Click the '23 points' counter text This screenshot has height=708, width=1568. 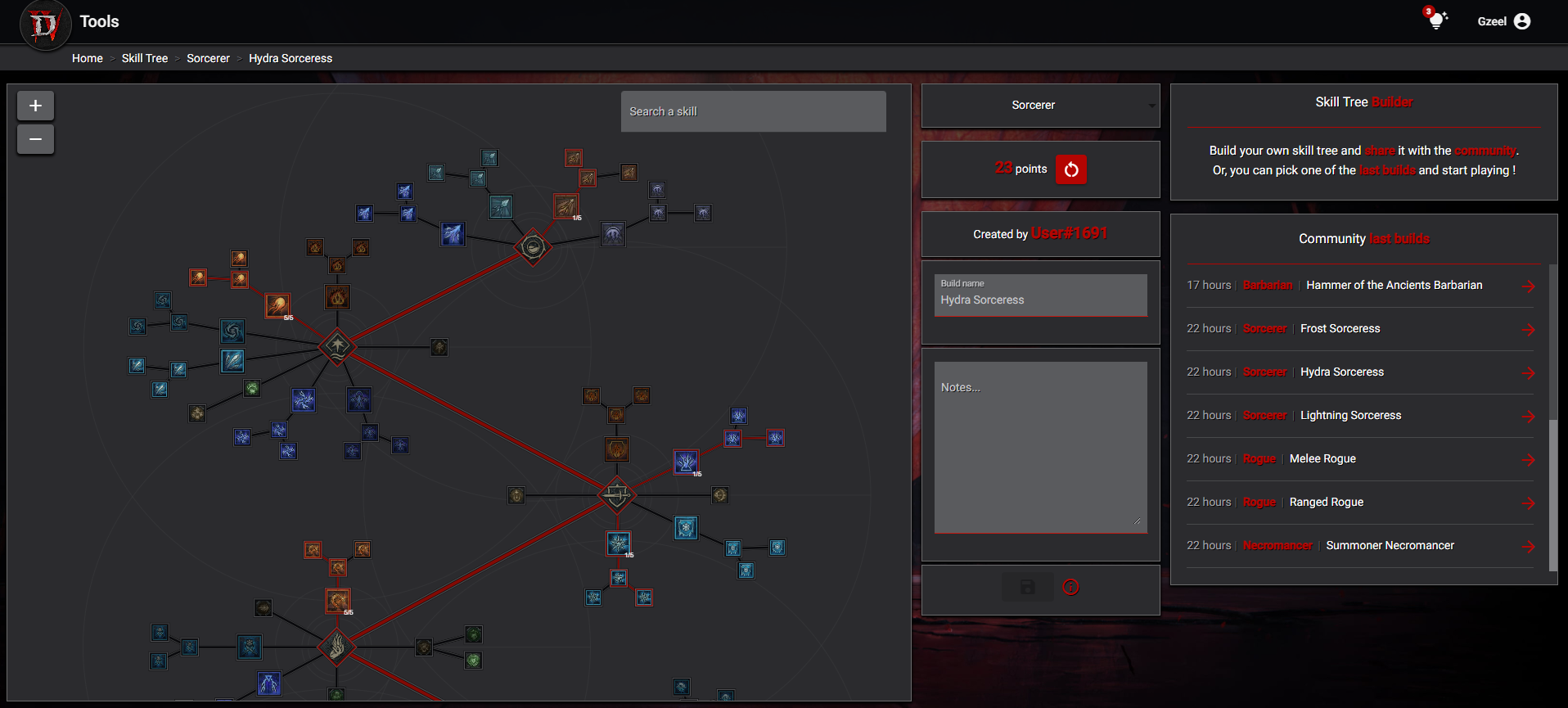[x=1021, y=168]
